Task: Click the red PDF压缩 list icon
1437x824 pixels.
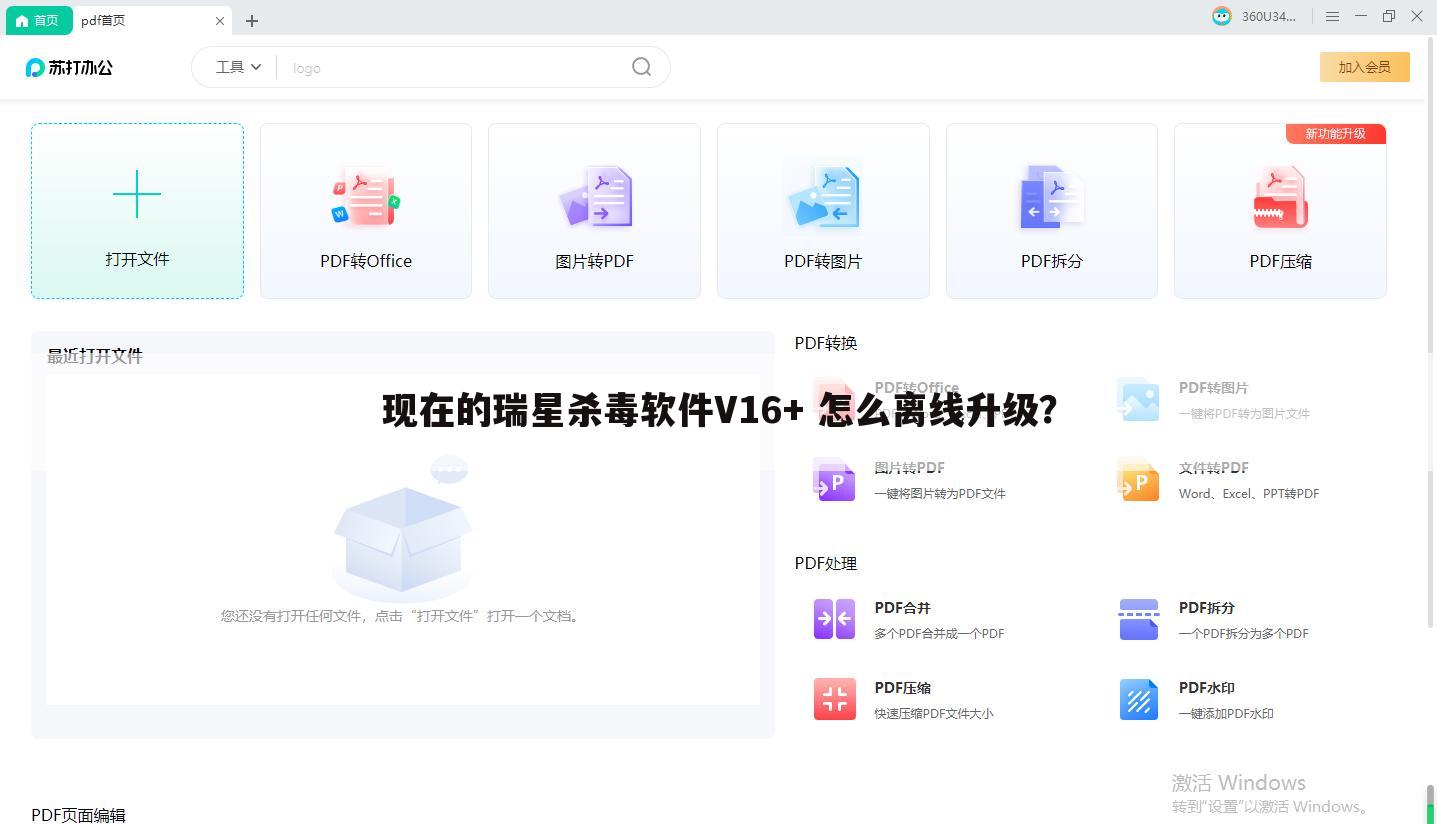Action: (x=834, y=699)
